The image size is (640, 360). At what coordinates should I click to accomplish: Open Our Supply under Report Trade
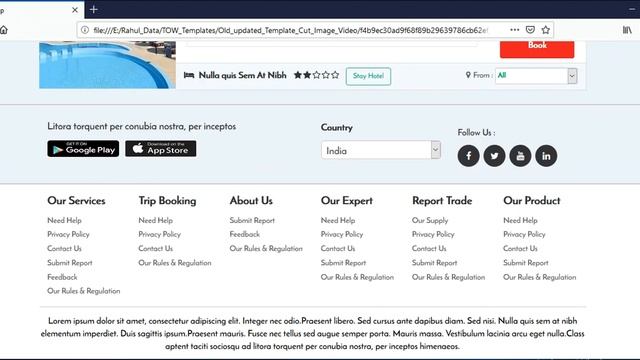pyautogui.click(x=430, y=220)
